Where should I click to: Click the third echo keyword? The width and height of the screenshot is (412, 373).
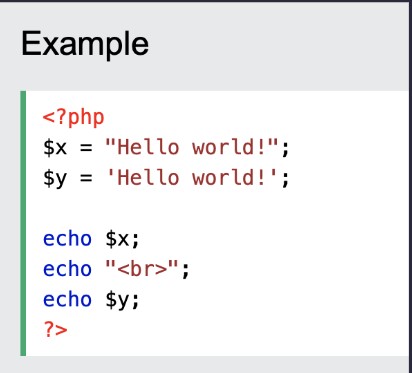(67, 299)
